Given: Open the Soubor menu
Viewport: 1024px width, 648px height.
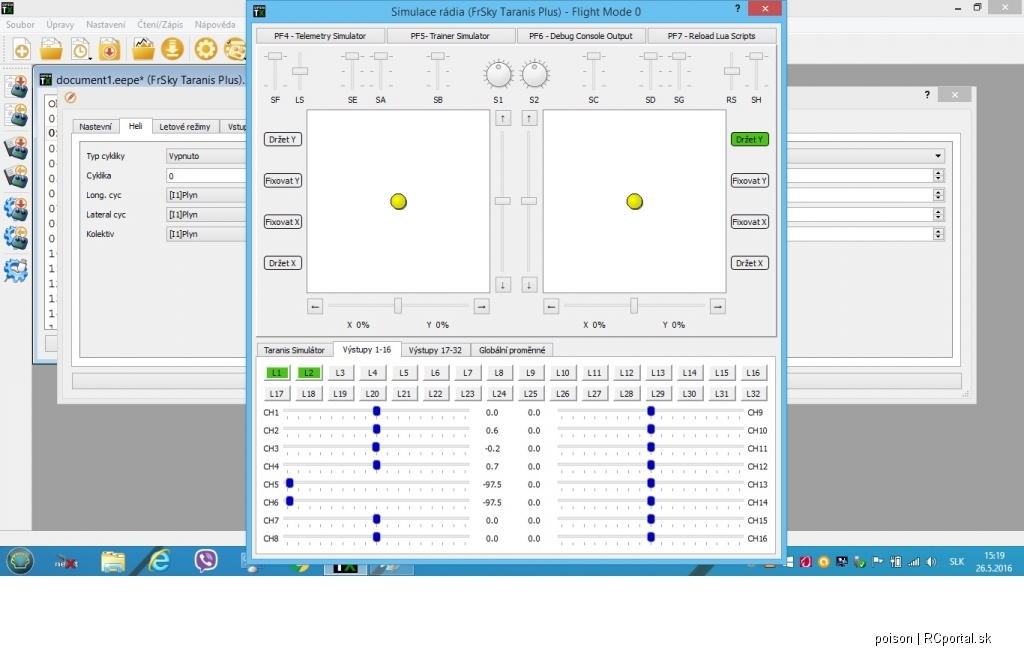Looking at the screenshot, I should (20, 25).
